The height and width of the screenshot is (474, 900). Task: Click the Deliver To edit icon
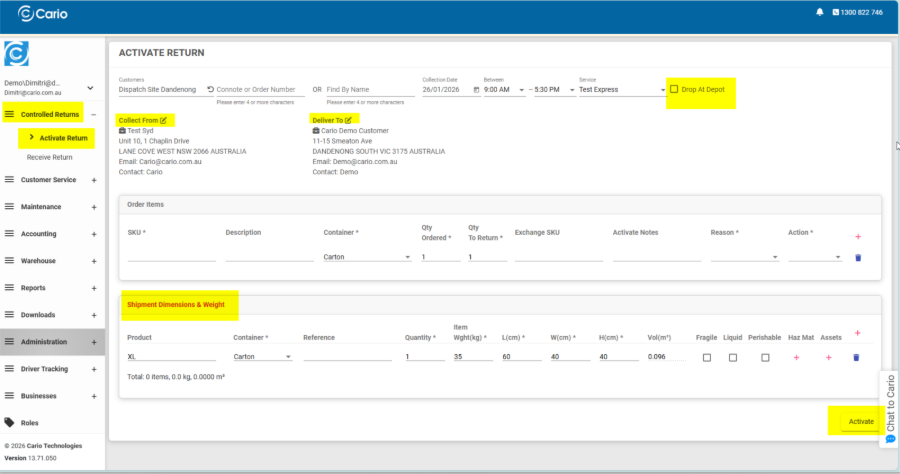348,120
